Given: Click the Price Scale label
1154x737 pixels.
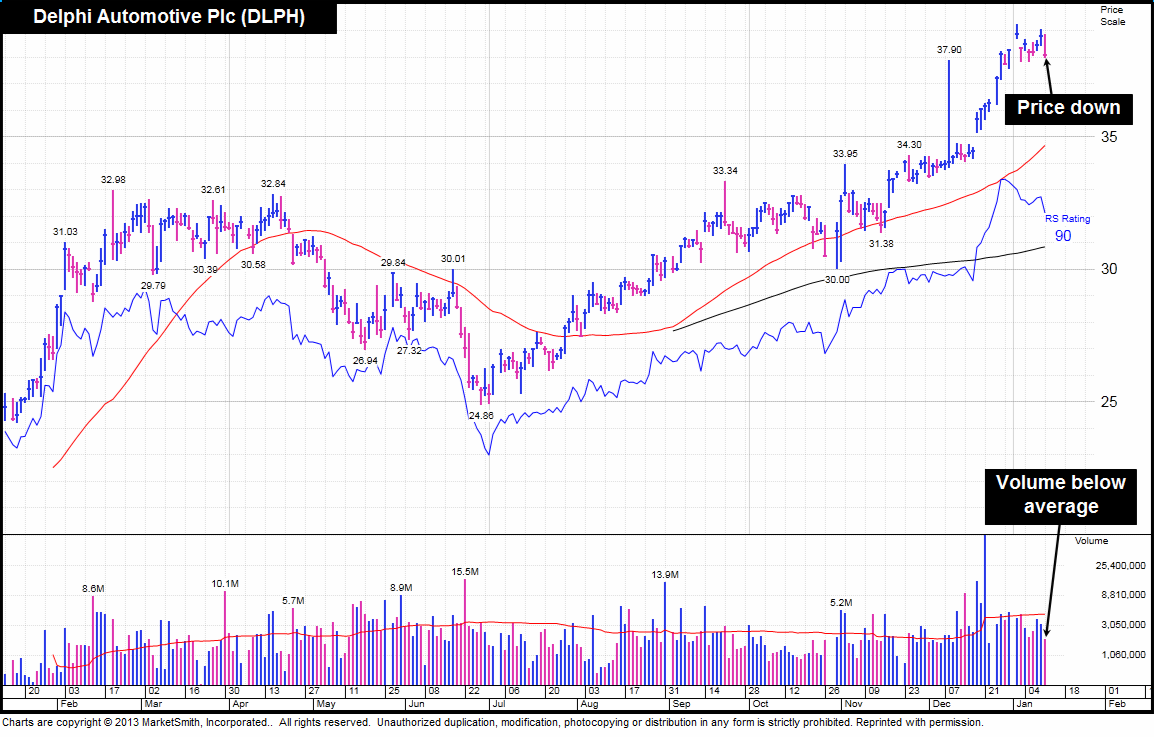Looking at the screenshot, I should click(x=1112, y=15).
